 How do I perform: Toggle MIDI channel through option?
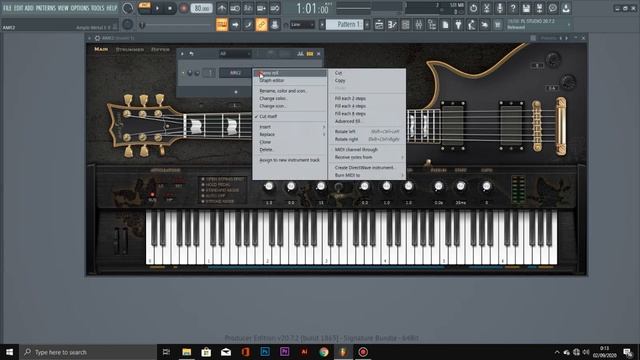(367, 150)
